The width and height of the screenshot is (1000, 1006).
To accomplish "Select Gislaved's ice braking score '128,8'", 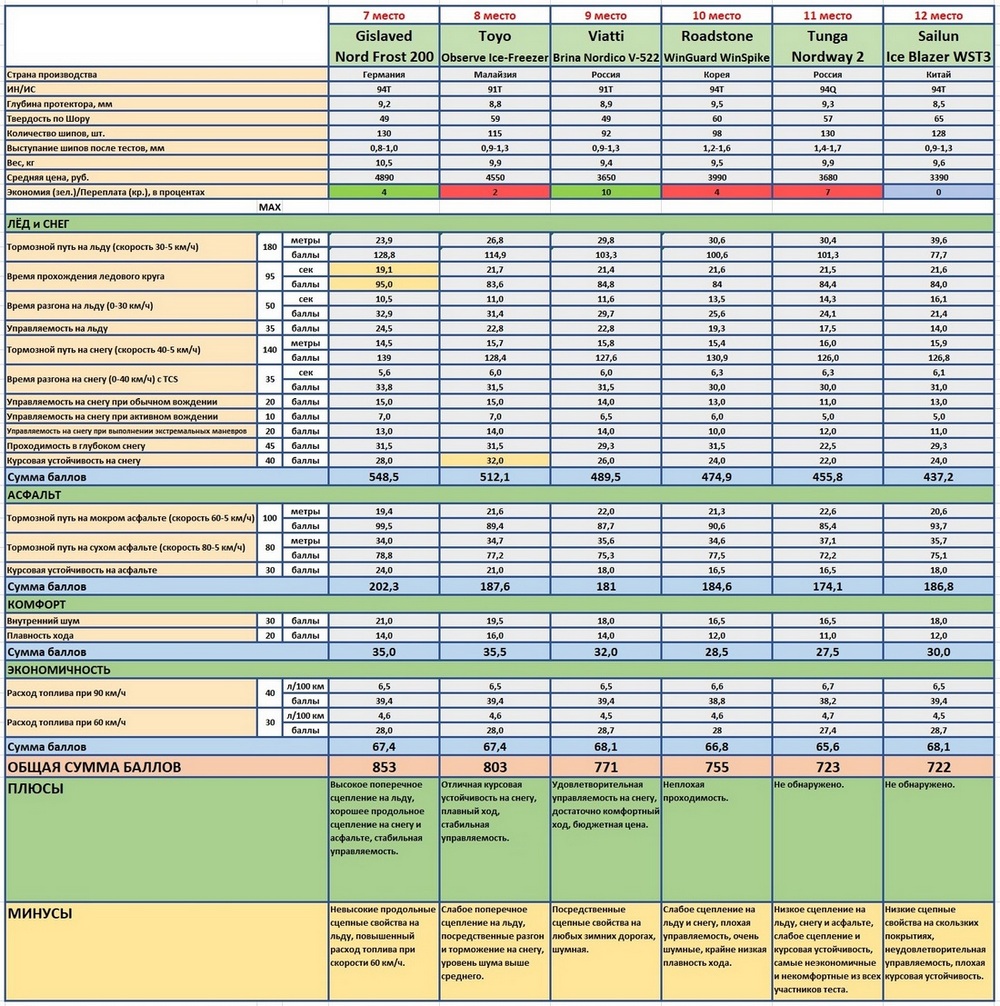I will (x=384, y=255).
